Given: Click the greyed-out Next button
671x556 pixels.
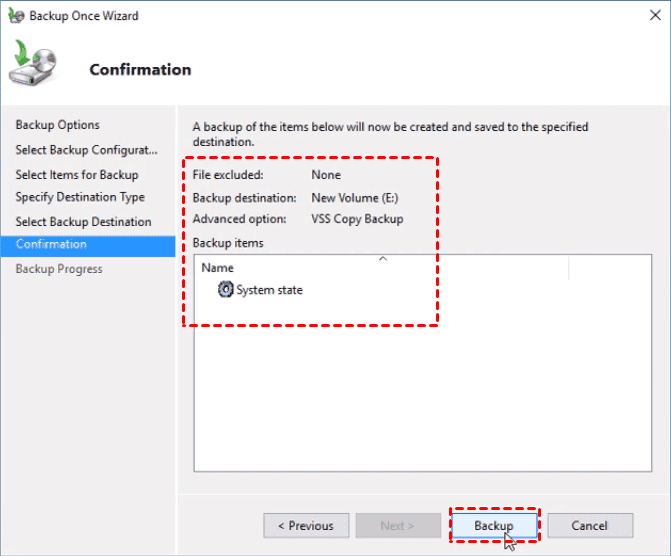Looking at the screenshot, I should pos(398,526).
